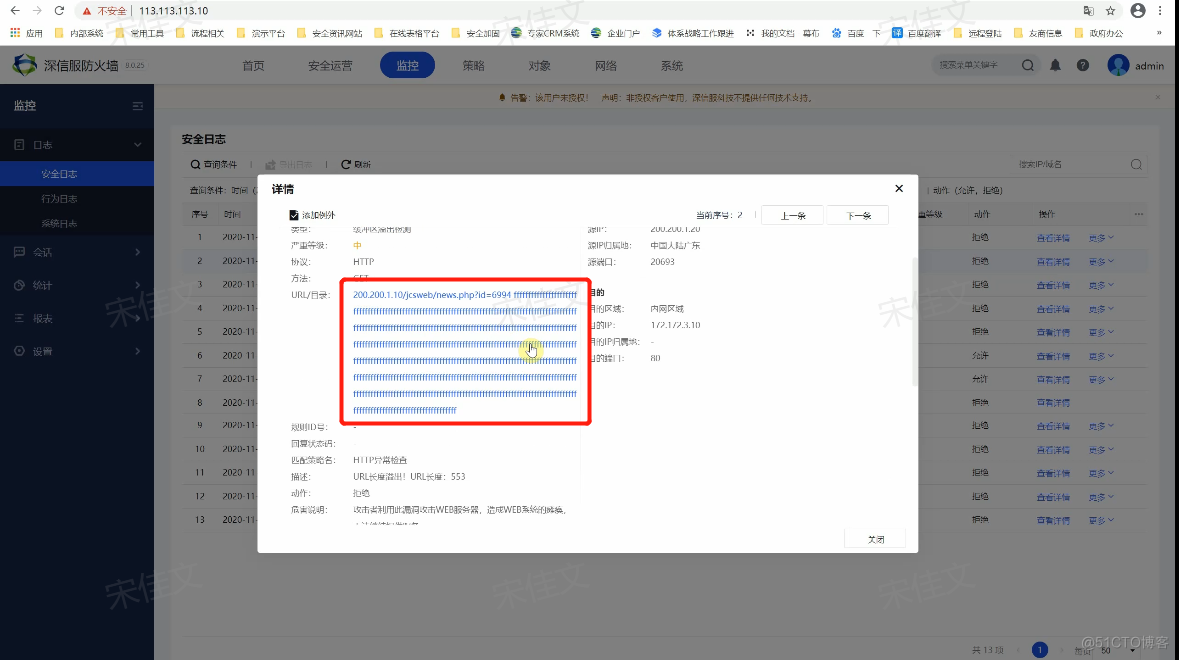Screen dimensions: 1179x660
Task: Open the help question-mark icon
Action: pyautogui.click(x=1084, y=64)
